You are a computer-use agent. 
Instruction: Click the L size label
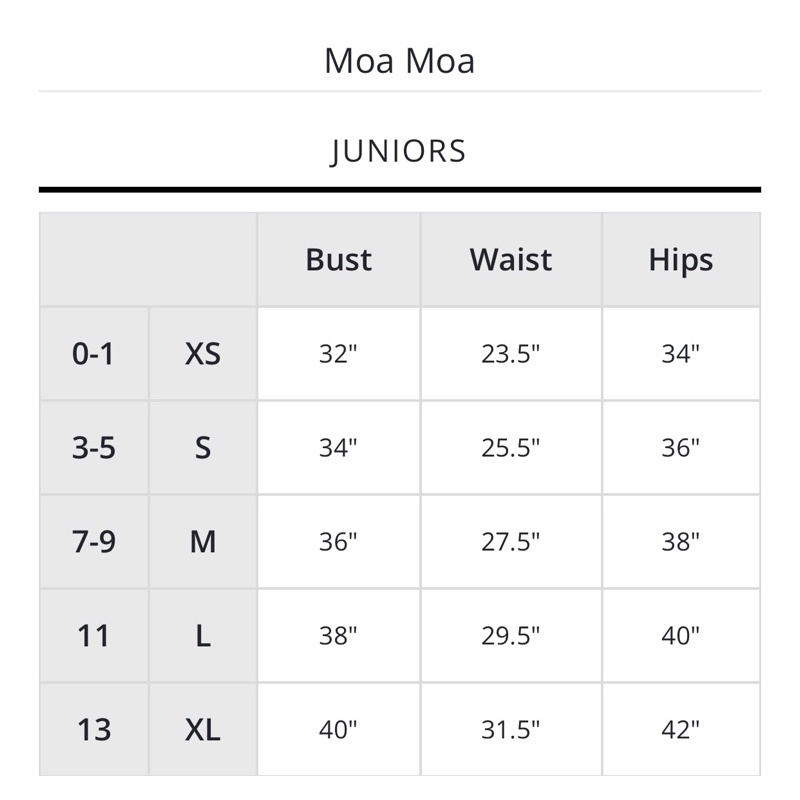coord(203,636)
